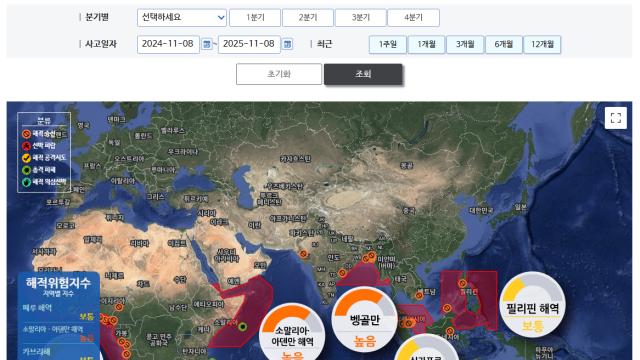The image size is (640, 360).
Task: Select the 4분기 quarter button
Action: click(x=413, y=18)
